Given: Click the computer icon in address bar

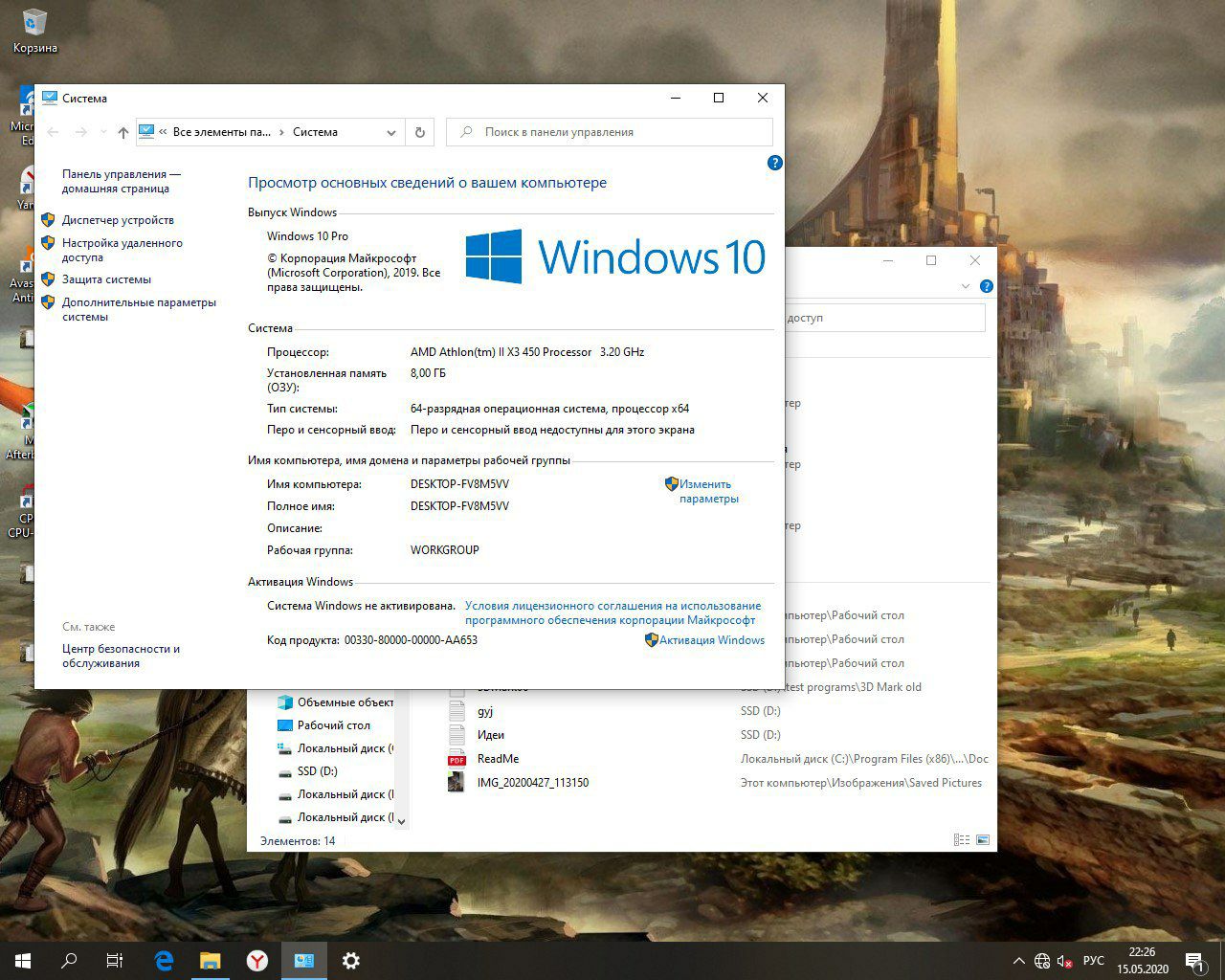Looking at the screenshot, I should click(x=146, y=132).
